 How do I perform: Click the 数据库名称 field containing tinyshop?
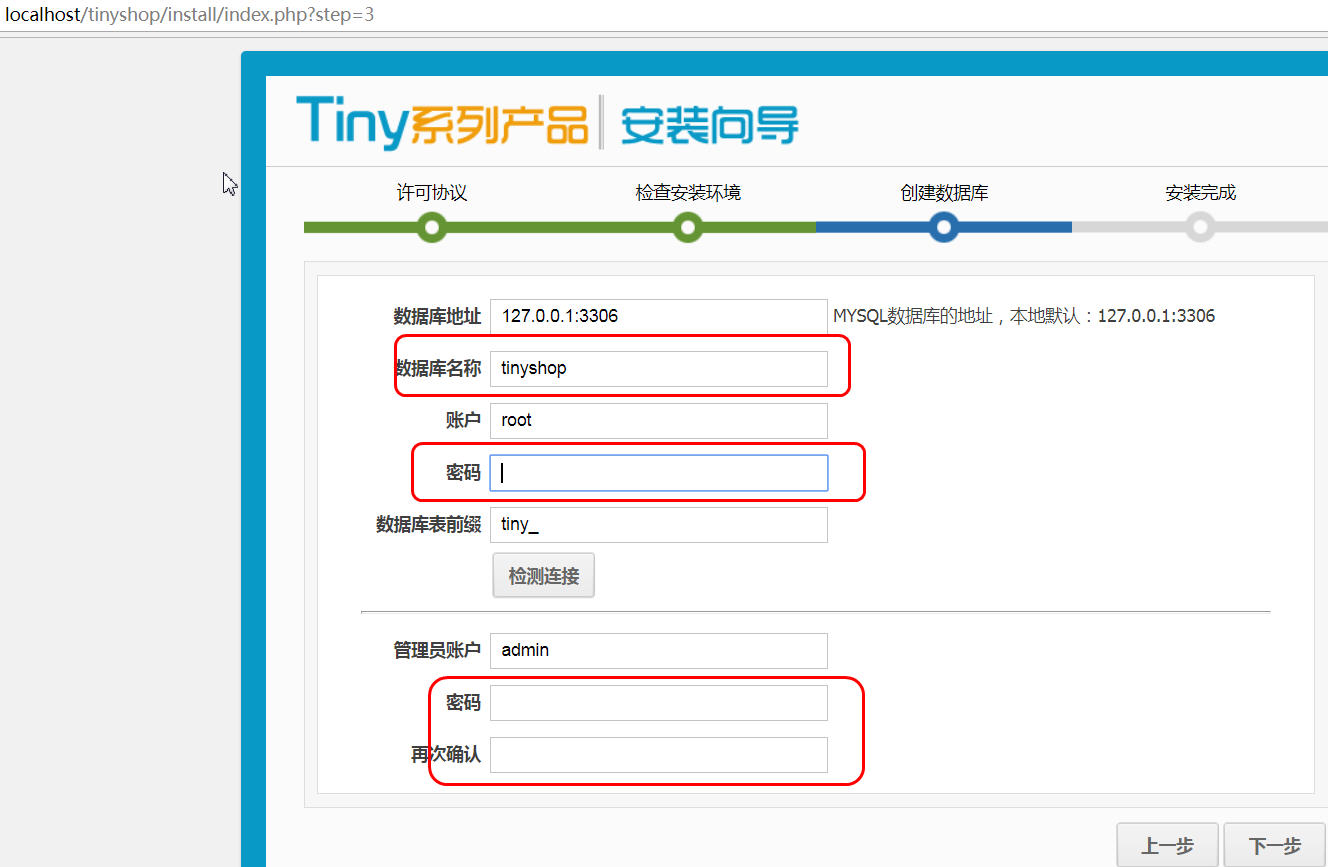click(658, 368)
